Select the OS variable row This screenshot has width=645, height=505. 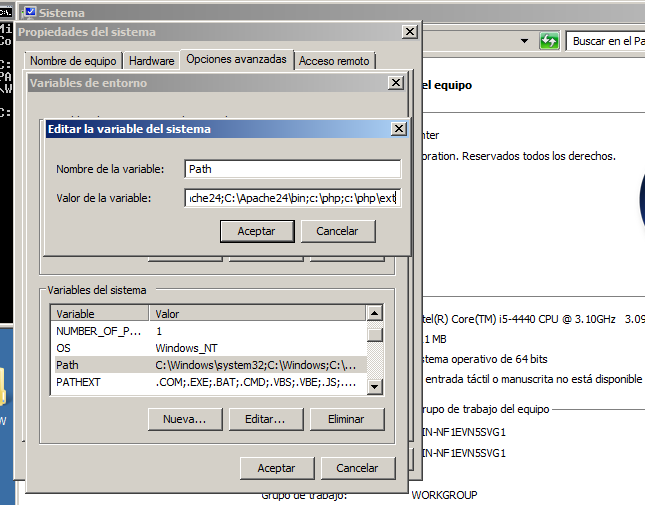pyautogui.click(x=209, y=348)
